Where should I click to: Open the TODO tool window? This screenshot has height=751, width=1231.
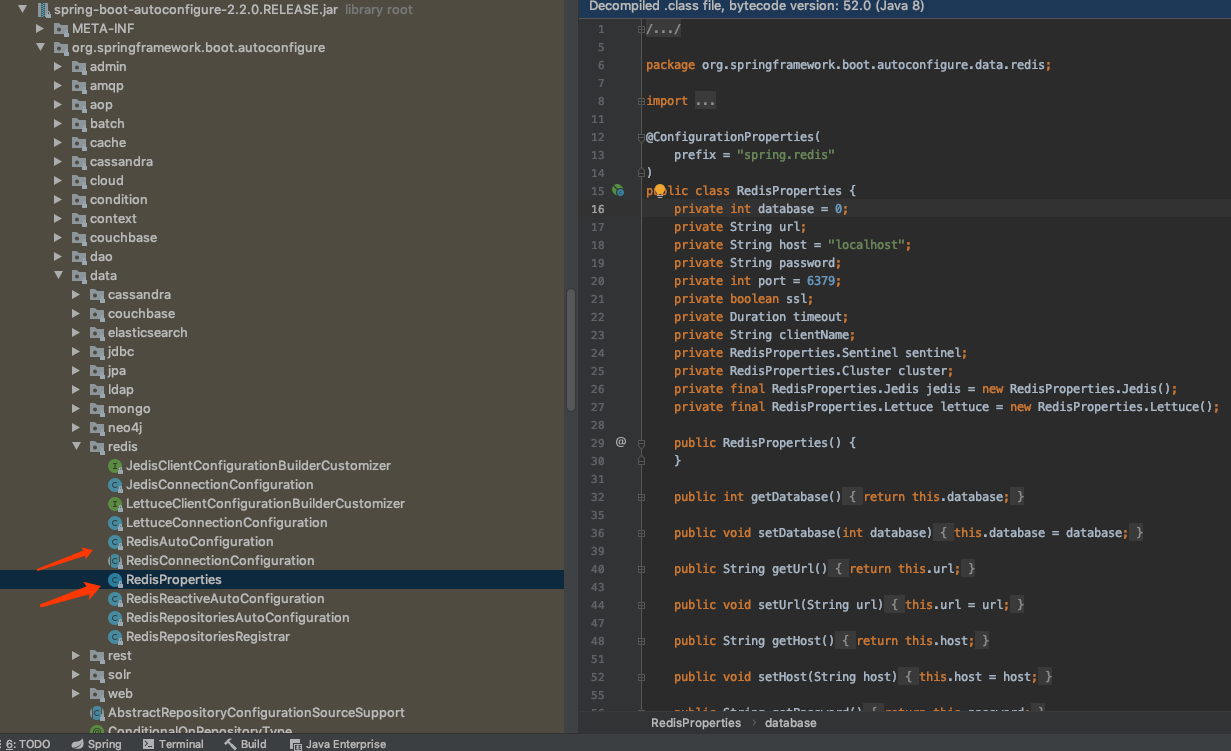[x=28, y=744]
